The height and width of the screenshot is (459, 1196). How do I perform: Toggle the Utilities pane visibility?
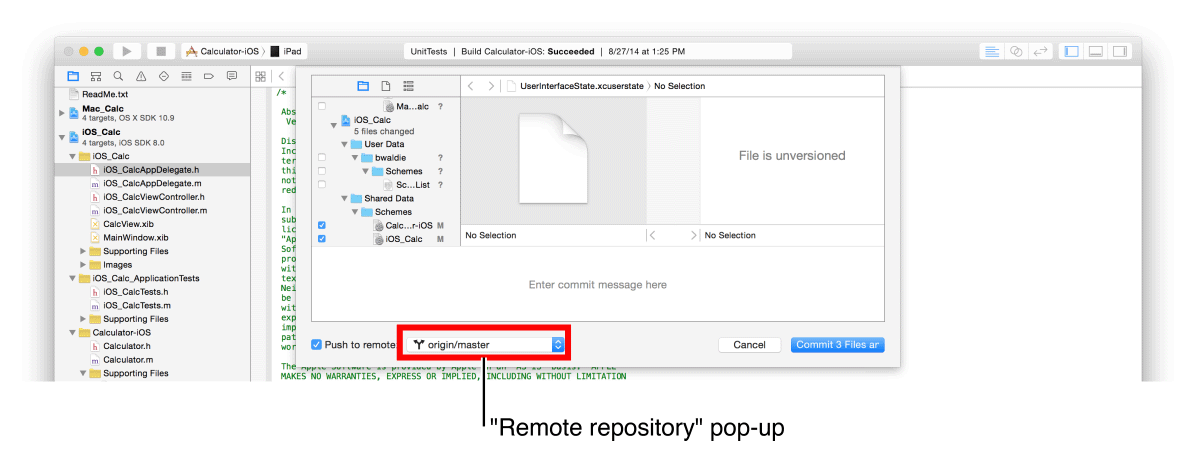(1120, 51)
